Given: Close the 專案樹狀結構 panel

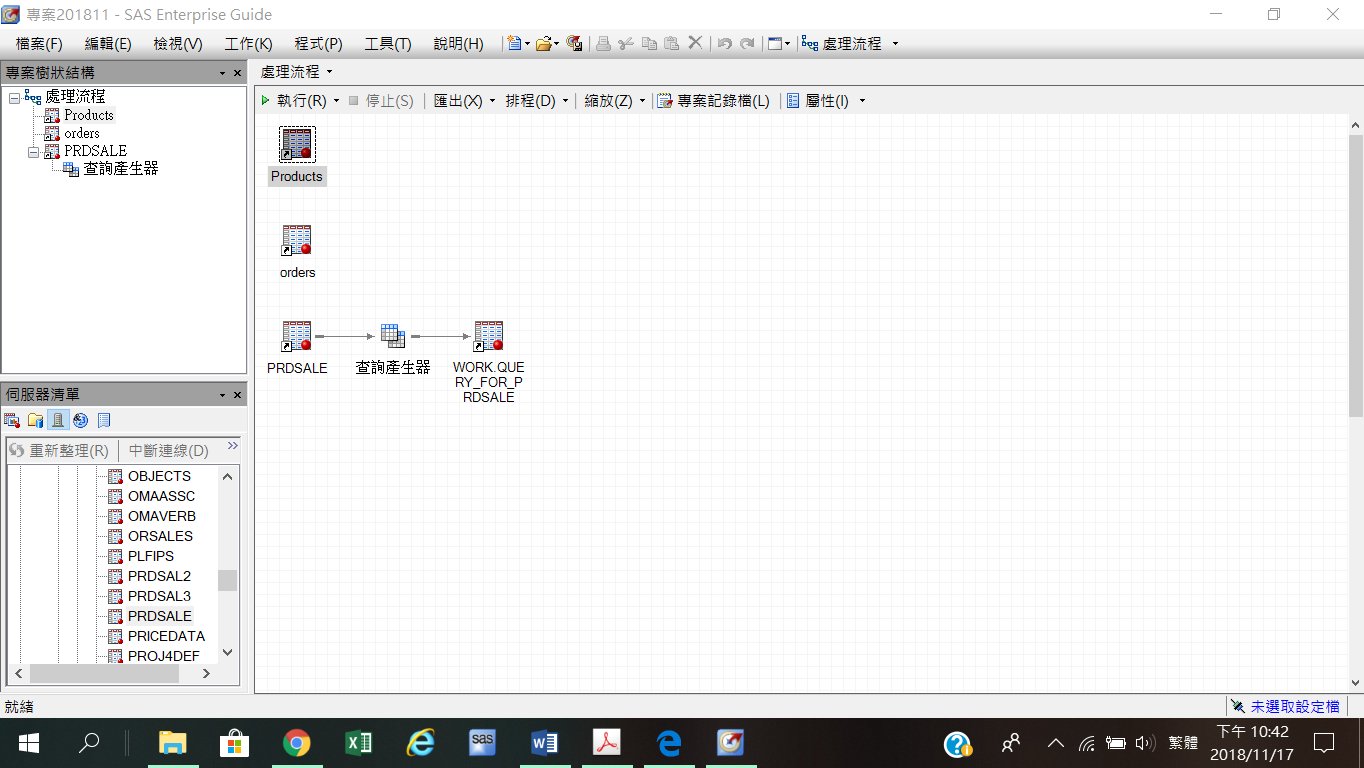Looking at the screenshot, I should click(x=237, y=73).
